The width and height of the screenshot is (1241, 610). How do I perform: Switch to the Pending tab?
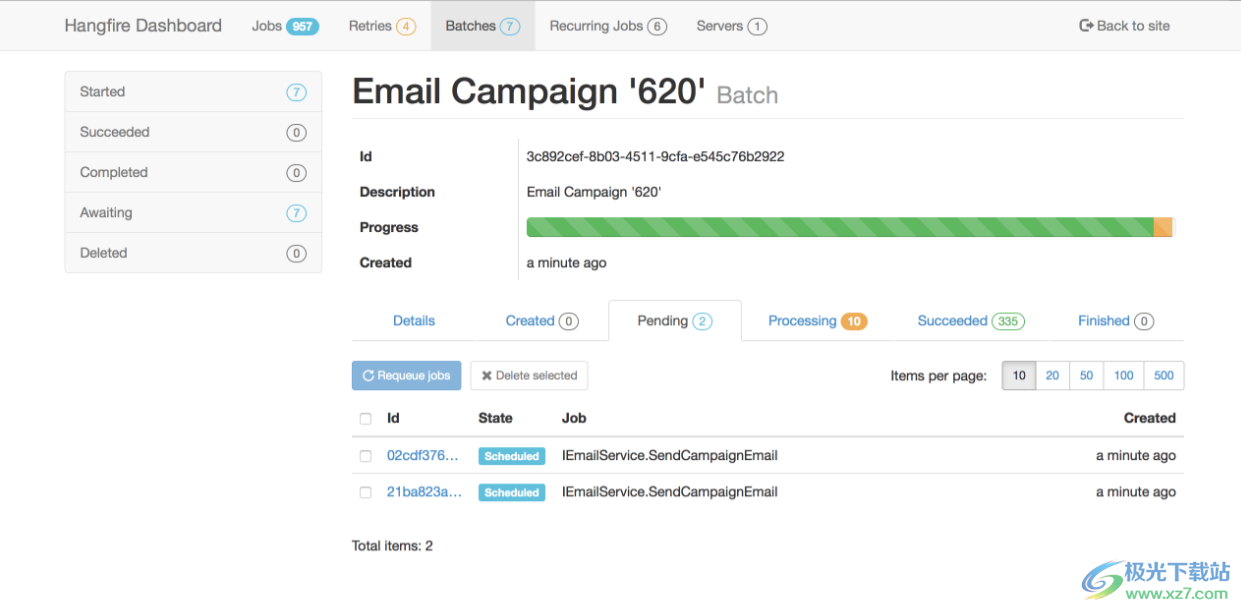(x=675, y=321)
